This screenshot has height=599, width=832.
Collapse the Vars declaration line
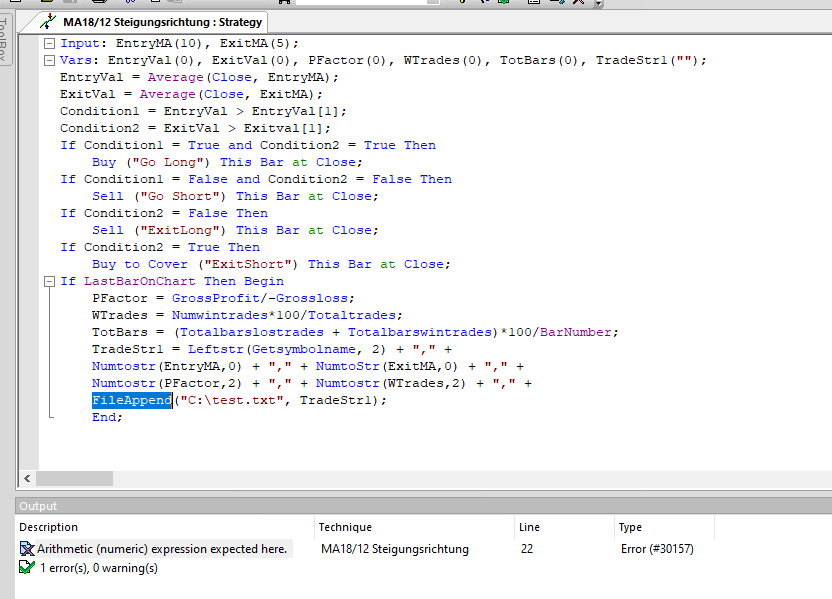[x=49, y=60]
